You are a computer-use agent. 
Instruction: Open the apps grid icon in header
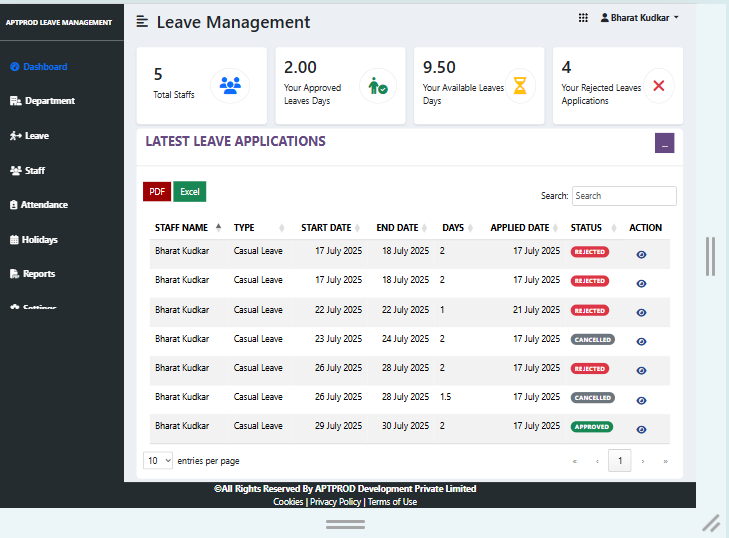point(584,18)
